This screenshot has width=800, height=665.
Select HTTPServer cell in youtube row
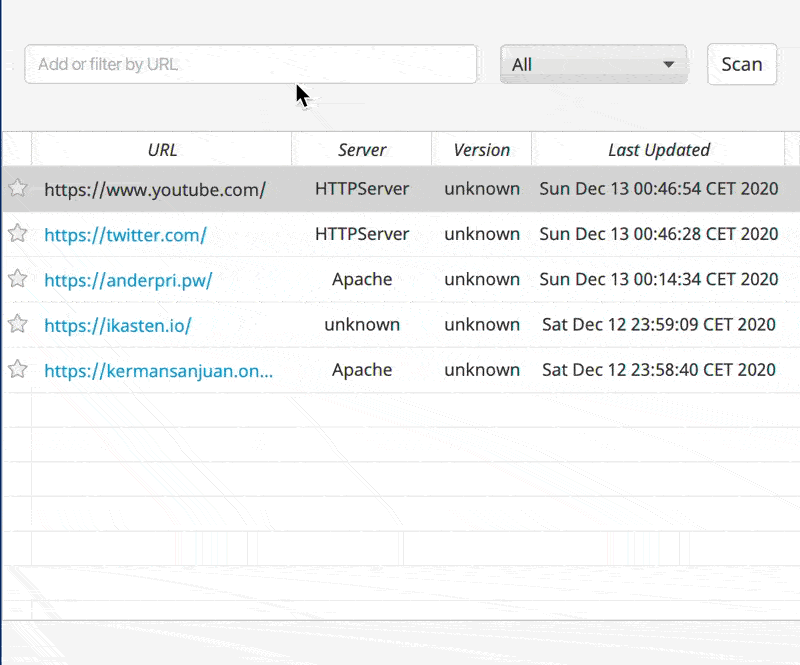coord(362,189)
